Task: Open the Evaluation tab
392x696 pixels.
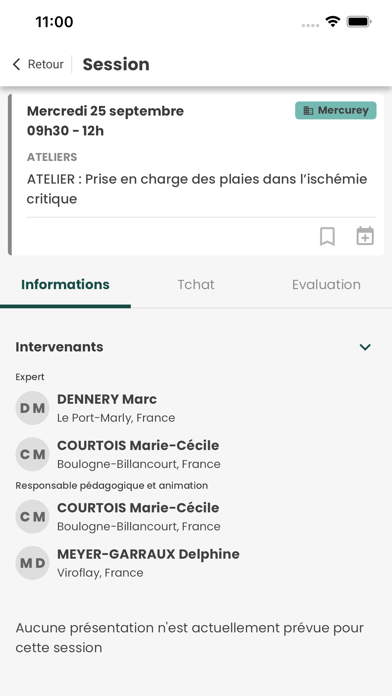Action: [326, 285]
